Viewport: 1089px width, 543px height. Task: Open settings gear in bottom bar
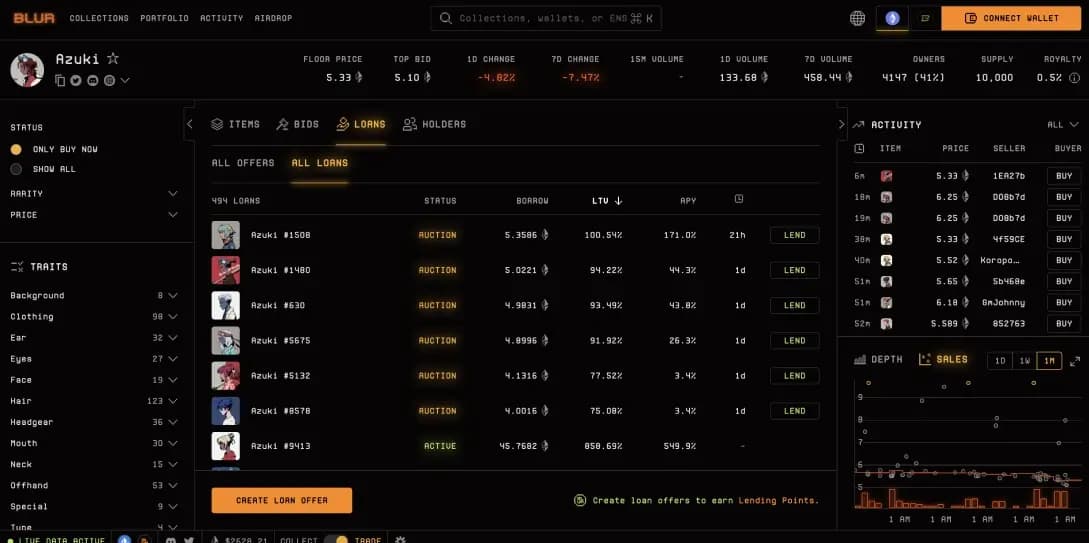(x=400, y=540)
